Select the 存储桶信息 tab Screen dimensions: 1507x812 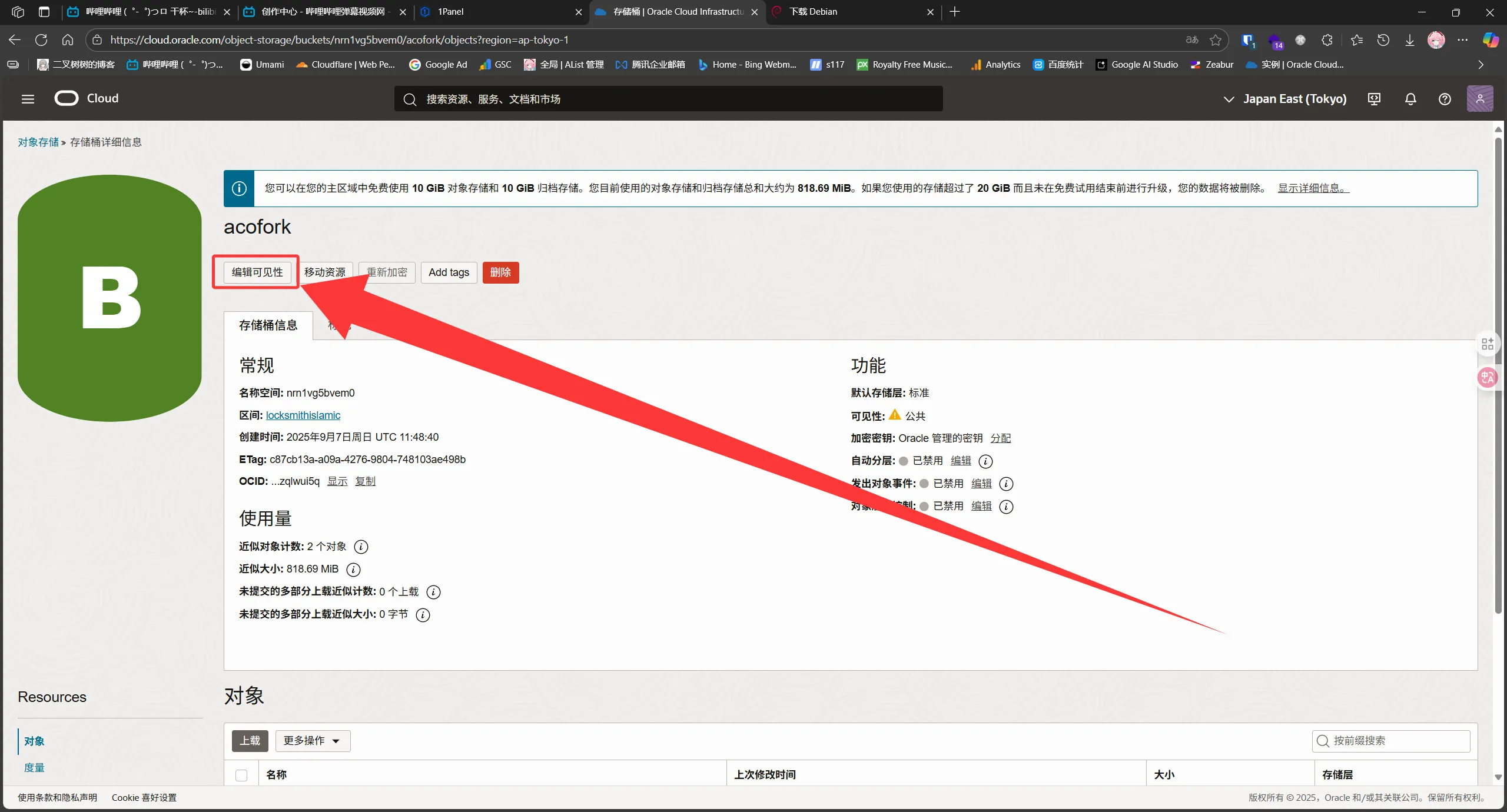click(x=268, y=325)
